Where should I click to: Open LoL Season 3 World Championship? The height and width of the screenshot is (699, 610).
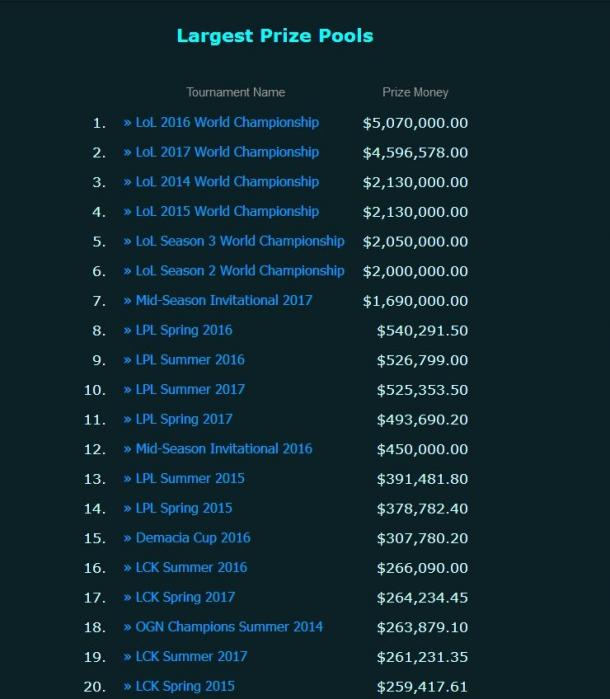240,241
